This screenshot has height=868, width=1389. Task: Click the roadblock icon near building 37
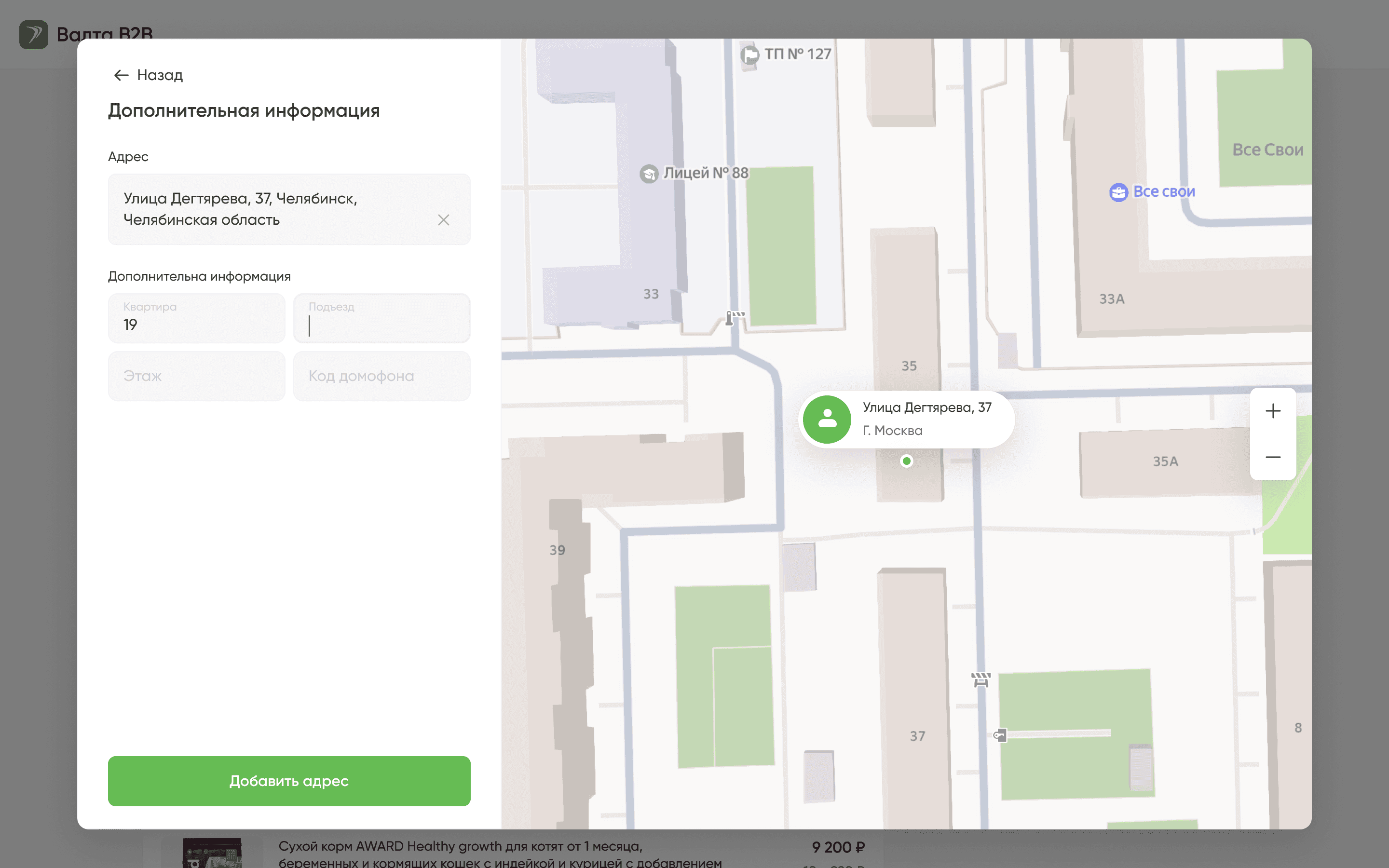click(x=981, y=680)
